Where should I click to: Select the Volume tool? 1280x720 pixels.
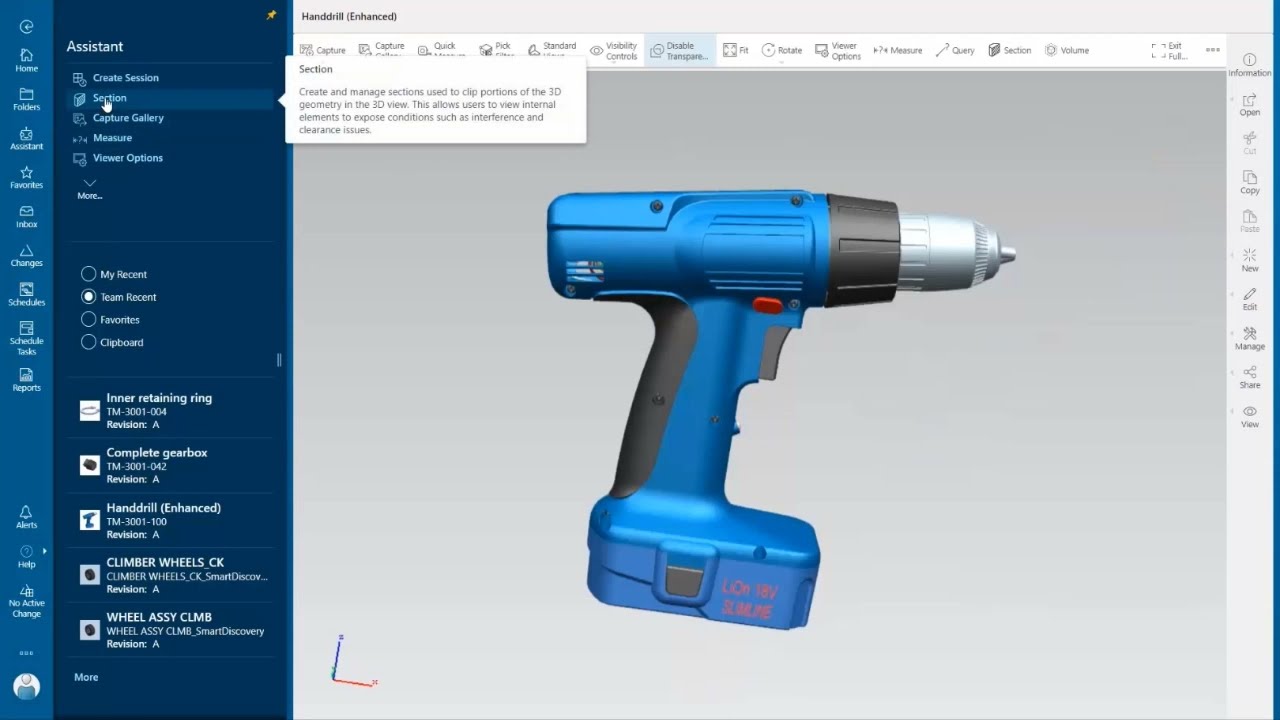point(1067,50)
